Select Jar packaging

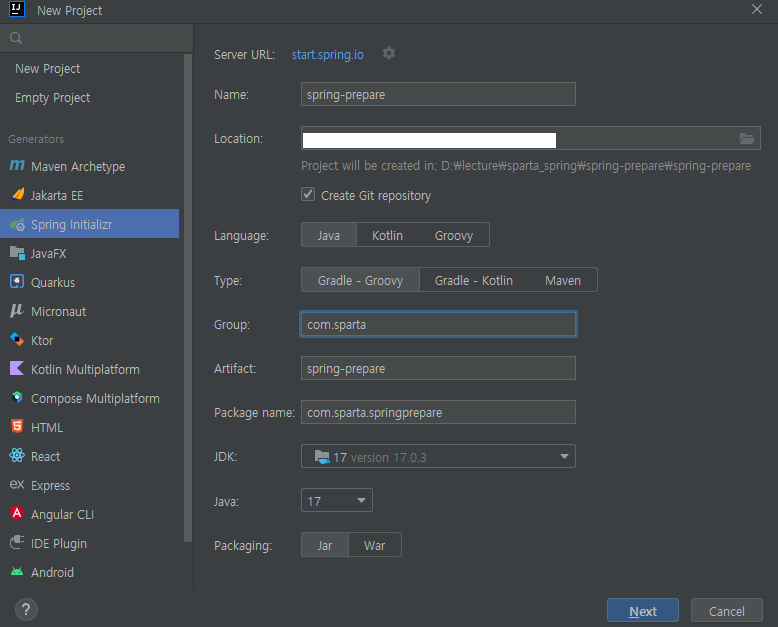(x=325, y=545)
